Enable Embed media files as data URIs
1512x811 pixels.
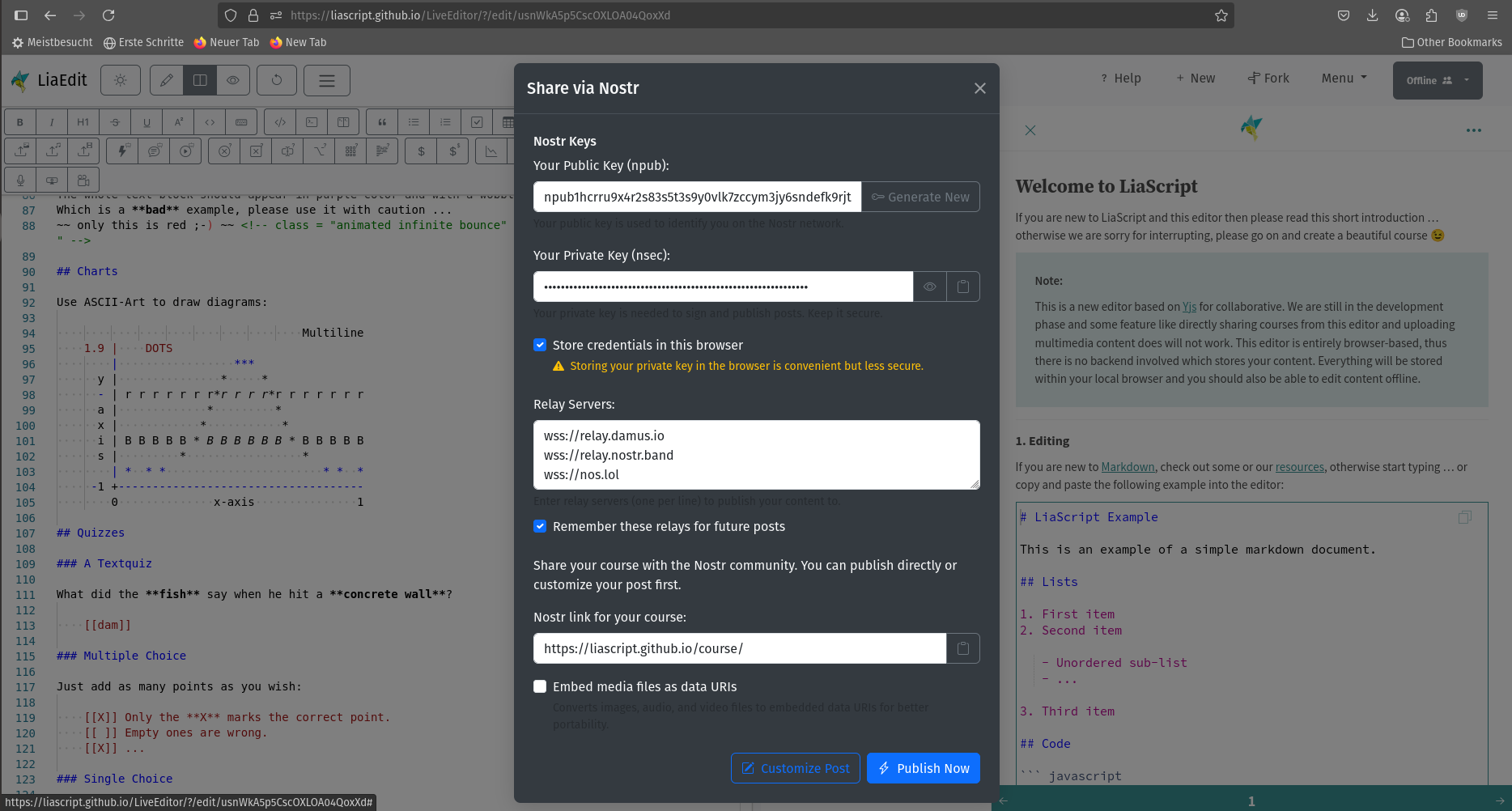pyautogui.click(x=540, y=686)
